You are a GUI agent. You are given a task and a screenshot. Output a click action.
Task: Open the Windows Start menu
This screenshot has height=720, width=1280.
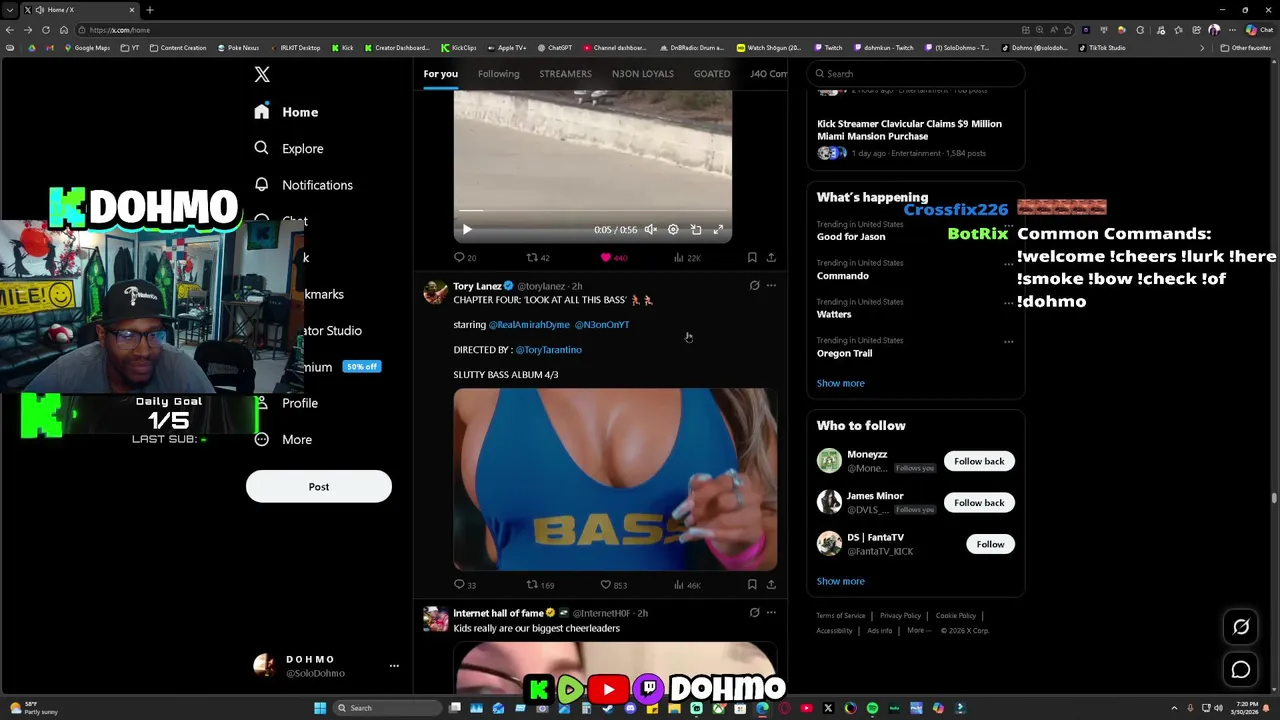(x=320, y=708)
